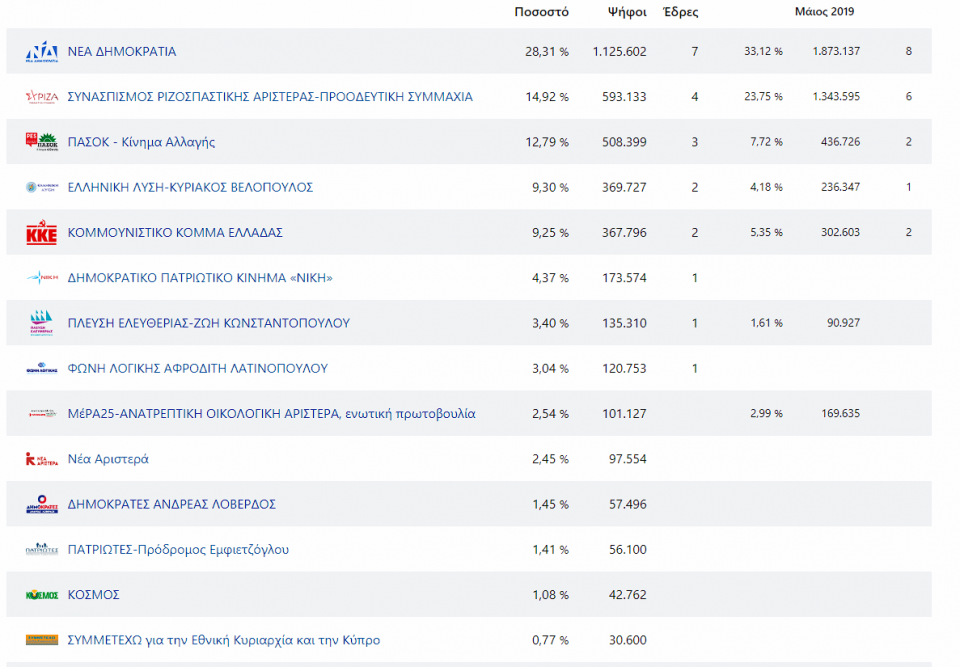Image resolution: width=960 pixels, height=667 pixels.
Task: Click the ΣΥΡΙΖΑ party logo
Action: [x=41, y=97]
